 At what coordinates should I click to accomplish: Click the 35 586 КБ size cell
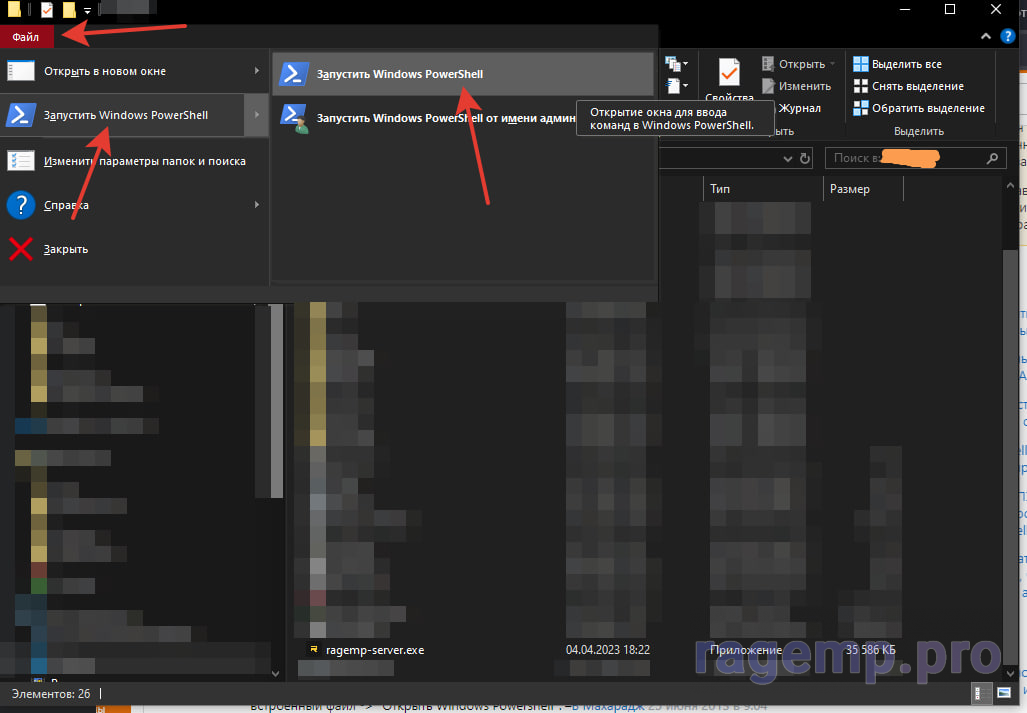[x=870, y=650]
